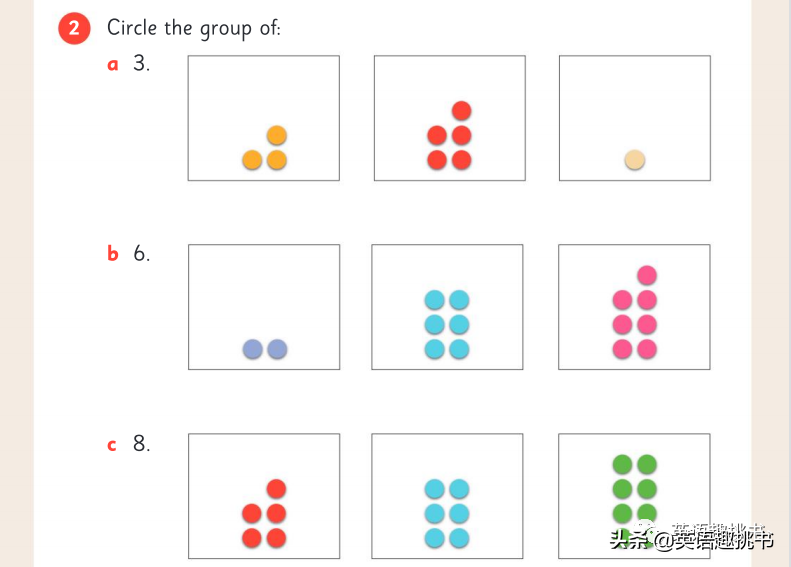Image resolution: width=791 pixels, height=567 pixels.
Task: Click the single beige dot
Action: (x=635, y=160)
